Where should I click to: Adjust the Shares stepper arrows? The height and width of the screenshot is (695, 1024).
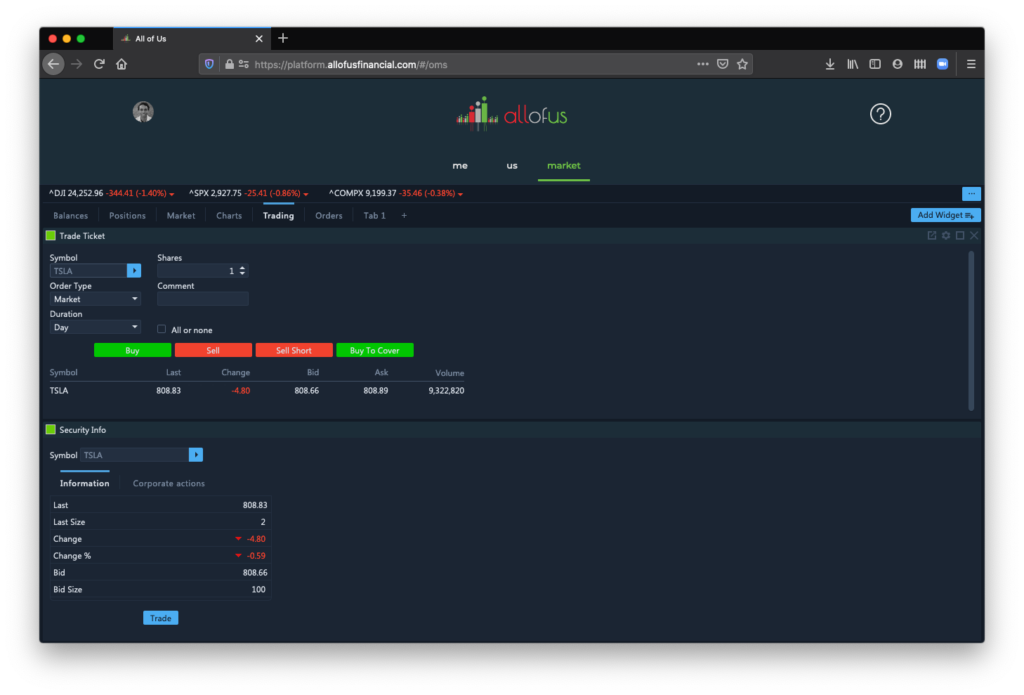pyautogui.click(x=242, y=270)
